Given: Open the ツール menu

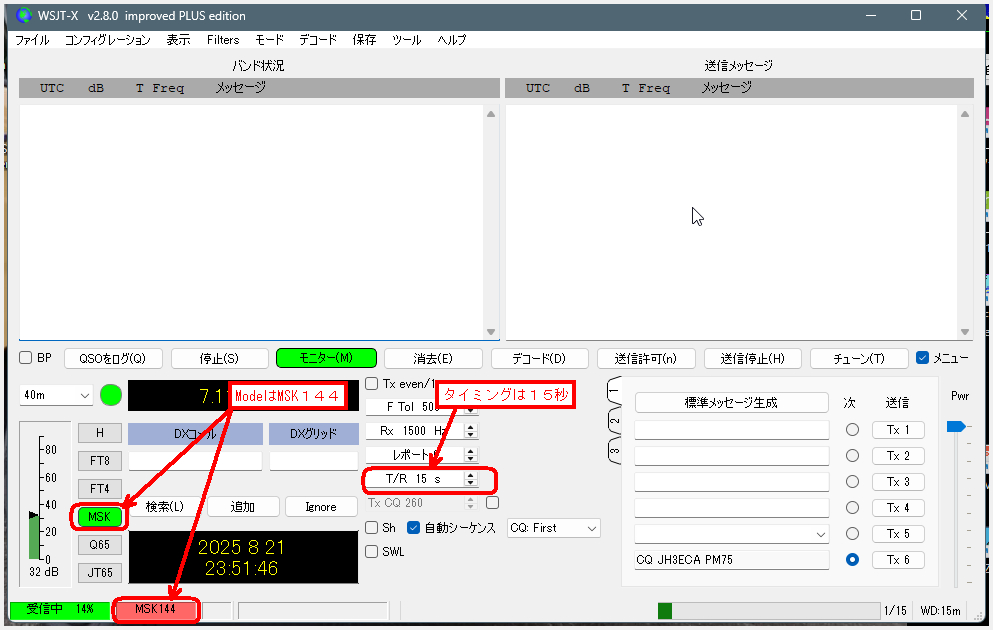Looking at the screenshot, I should pos(406,40).
